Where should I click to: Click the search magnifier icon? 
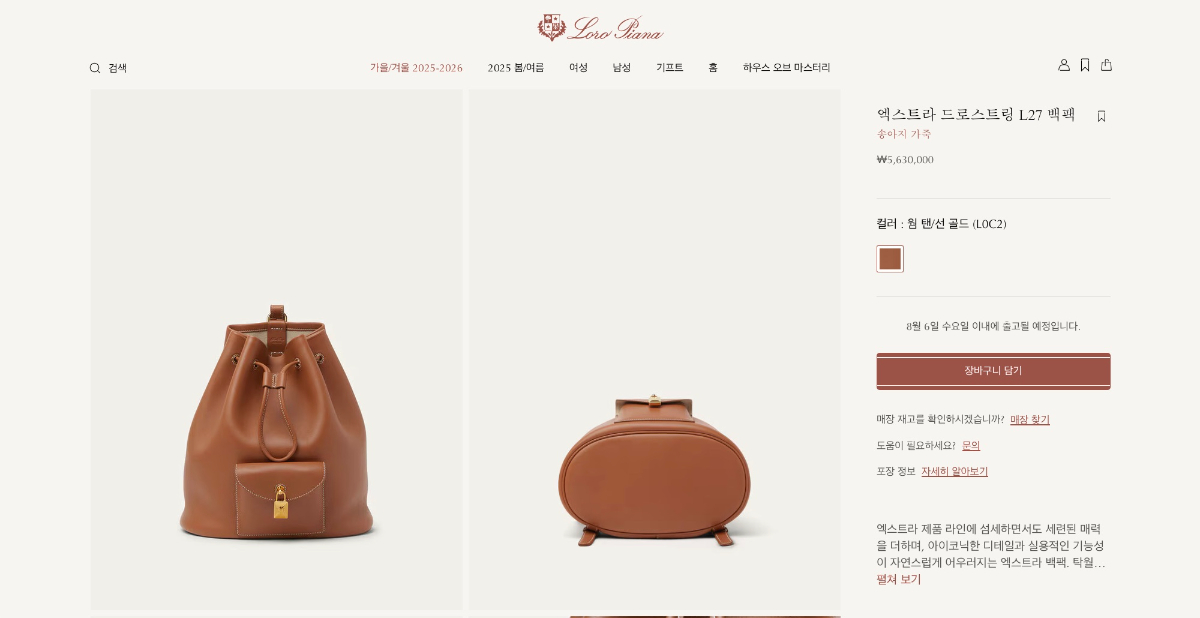pyautogui.click(x=95, y=68)
